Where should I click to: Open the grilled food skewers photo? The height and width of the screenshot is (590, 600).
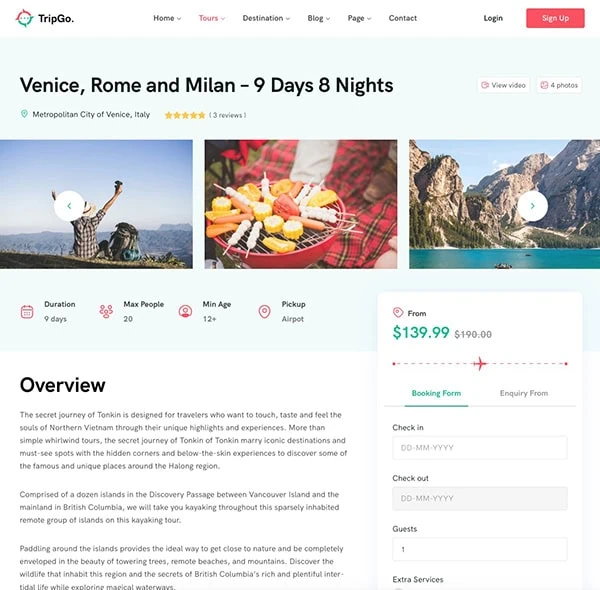pos(301,204)
